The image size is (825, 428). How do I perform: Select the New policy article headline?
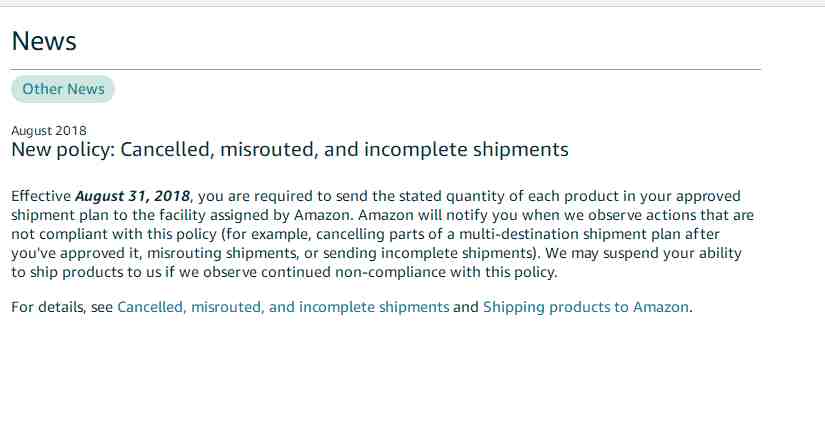click(x=290, y=150)
